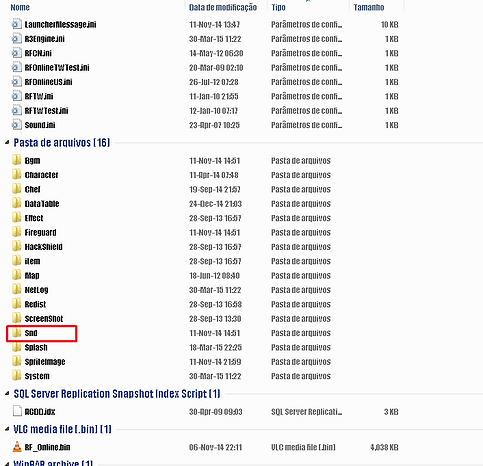This screenshot has width=483, height=466.
Task: Select the DataTable folder name
Action: (42, 204)
